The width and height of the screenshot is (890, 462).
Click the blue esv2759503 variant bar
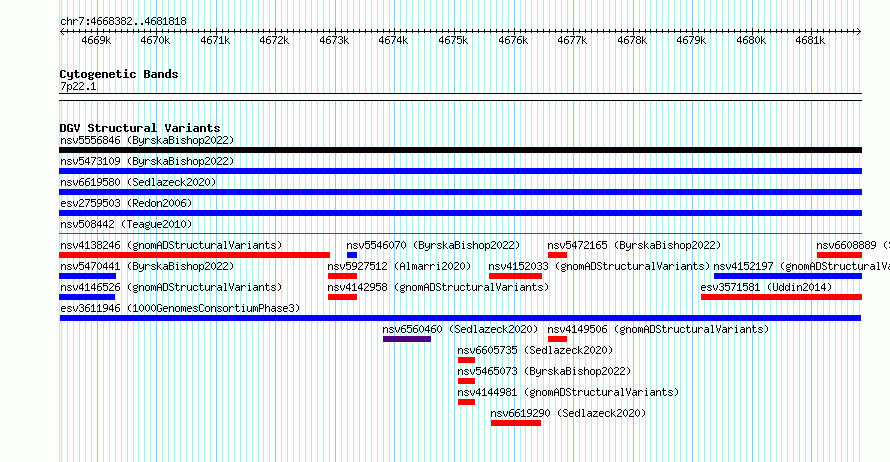[460, 213]
